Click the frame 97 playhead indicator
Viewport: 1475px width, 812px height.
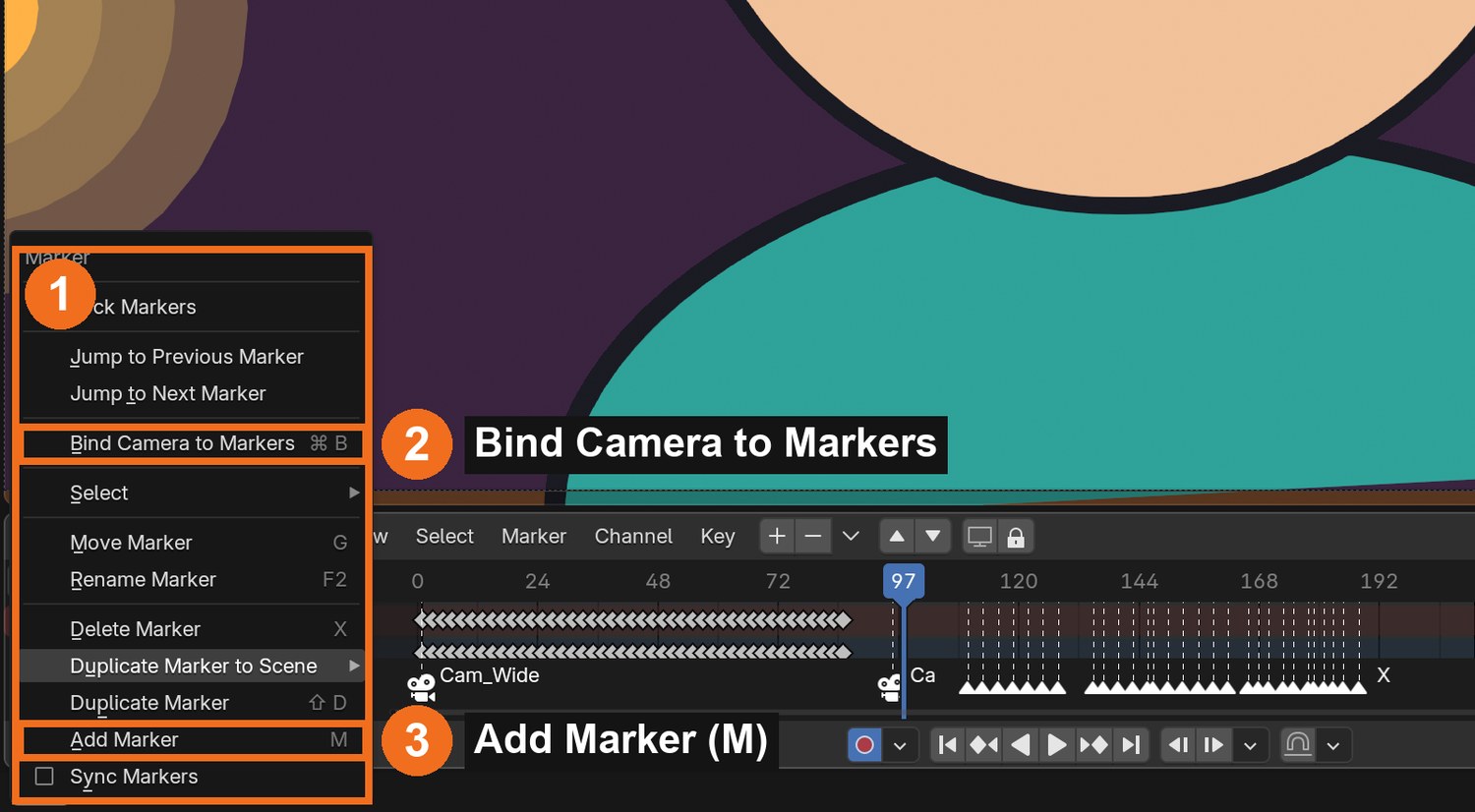[x=903, y=581]
